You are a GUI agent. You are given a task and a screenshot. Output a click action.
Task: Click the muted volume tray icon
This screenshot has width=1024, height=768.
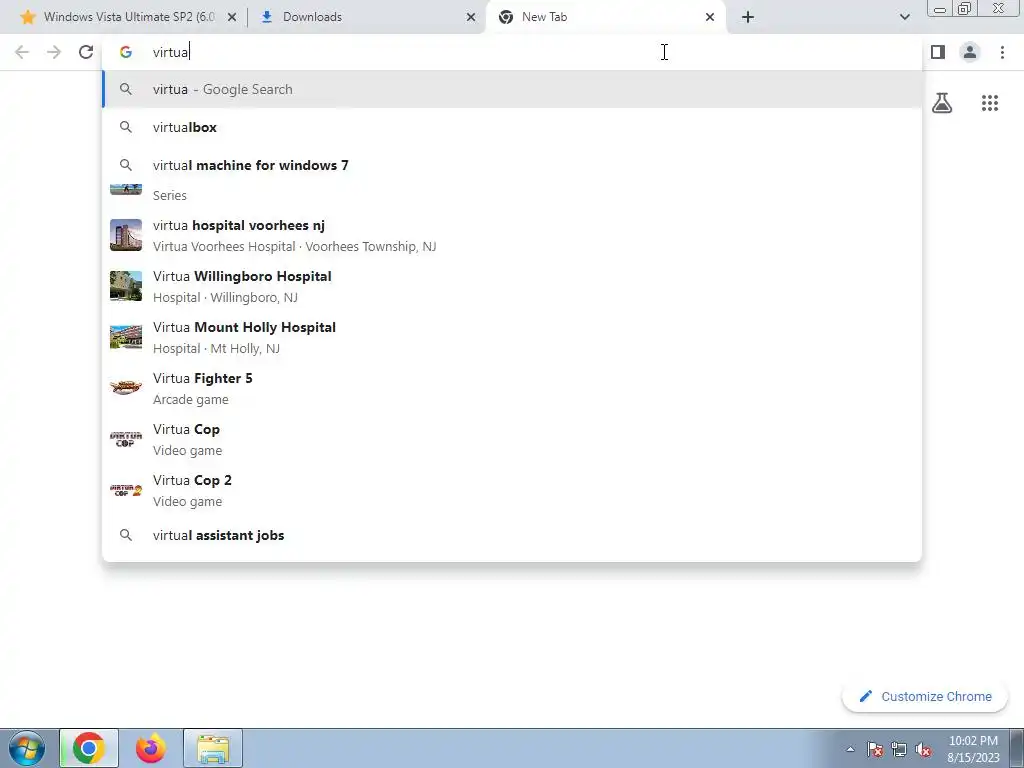point(923,749)
